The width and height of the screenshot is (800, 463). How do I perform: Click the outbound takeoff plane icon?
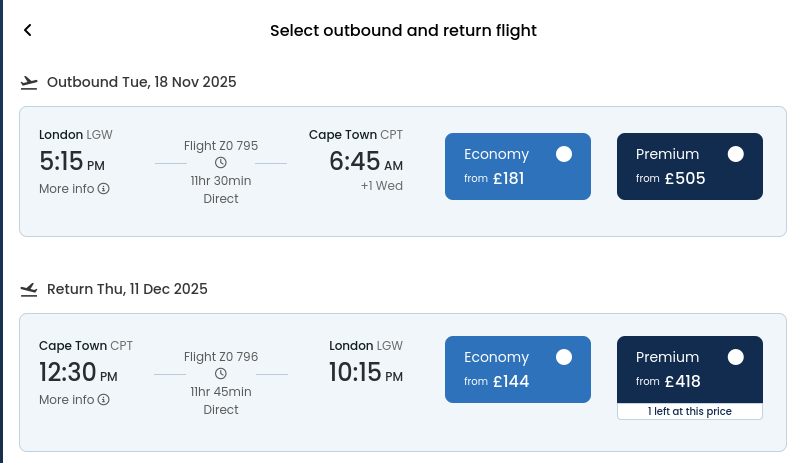tap(29, 83)
